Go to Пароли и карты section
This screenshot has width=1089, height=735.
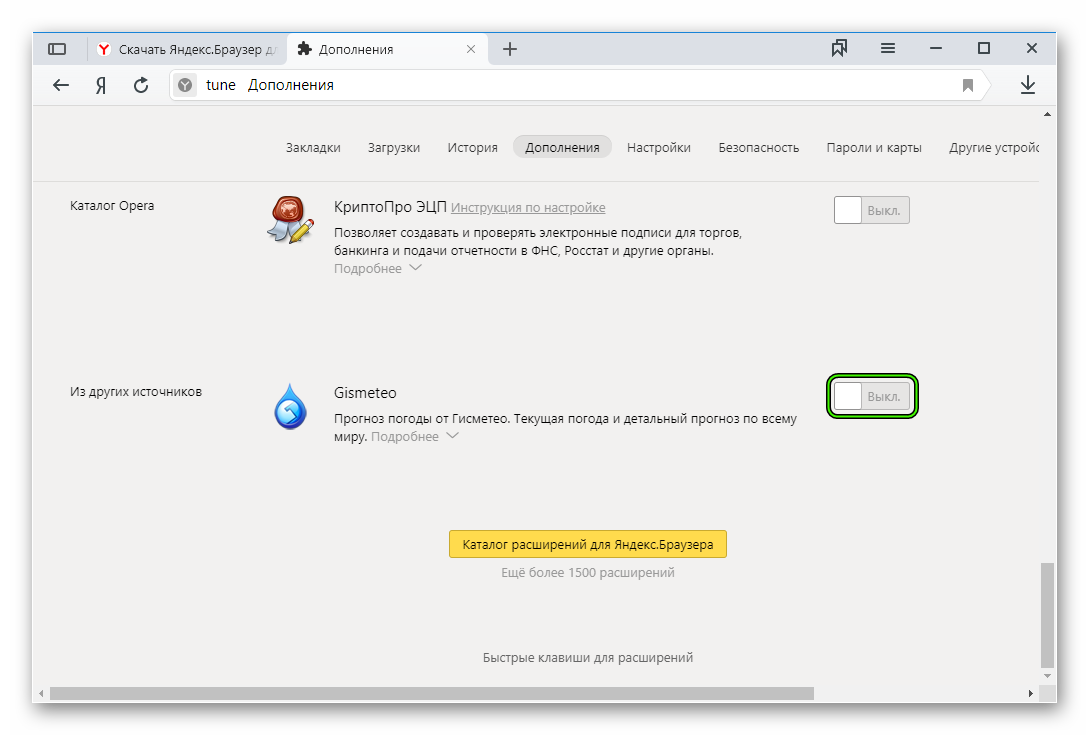coord(874,147)
